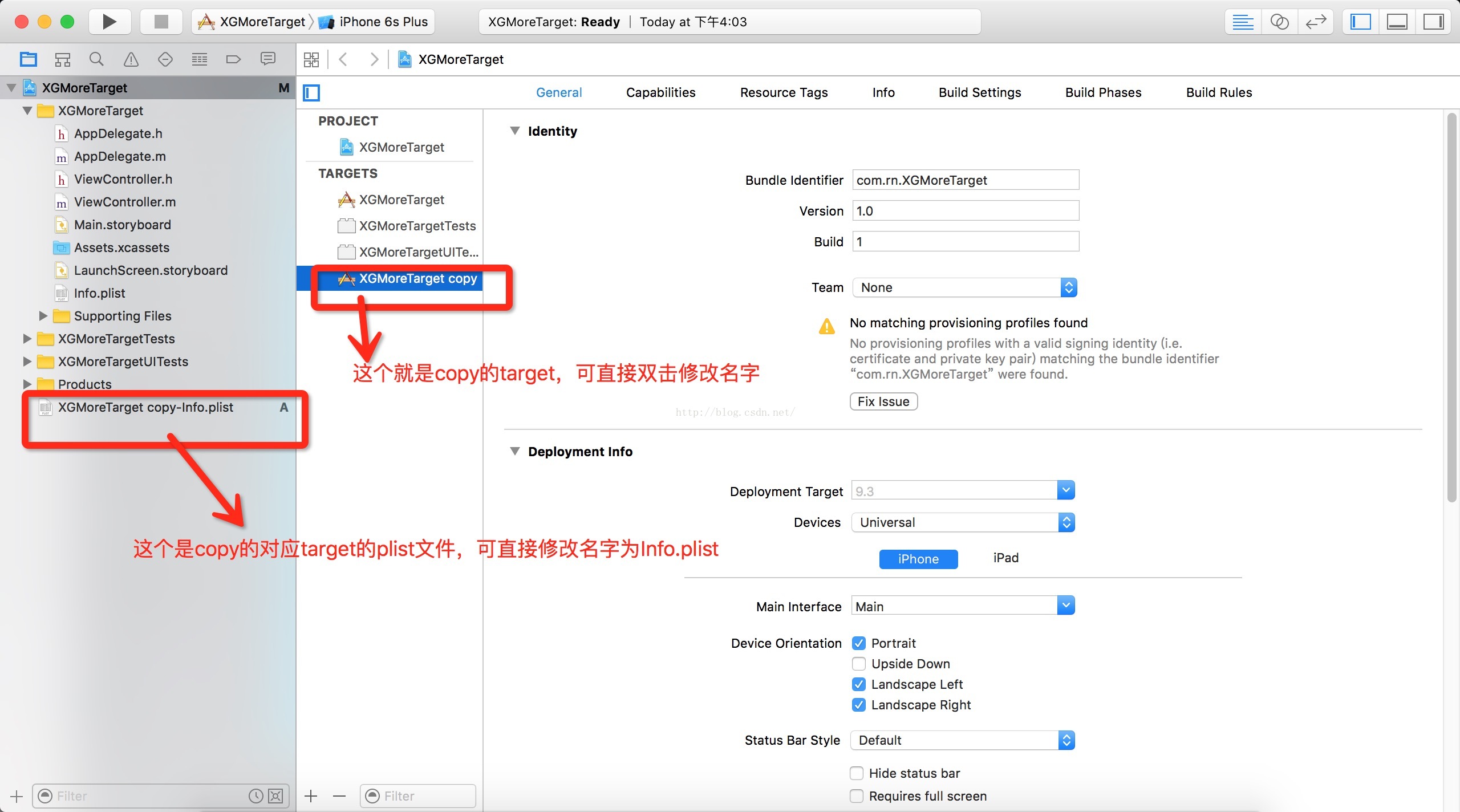Show the Standard editor
1460x812 pixels.
coord(1243,22)
